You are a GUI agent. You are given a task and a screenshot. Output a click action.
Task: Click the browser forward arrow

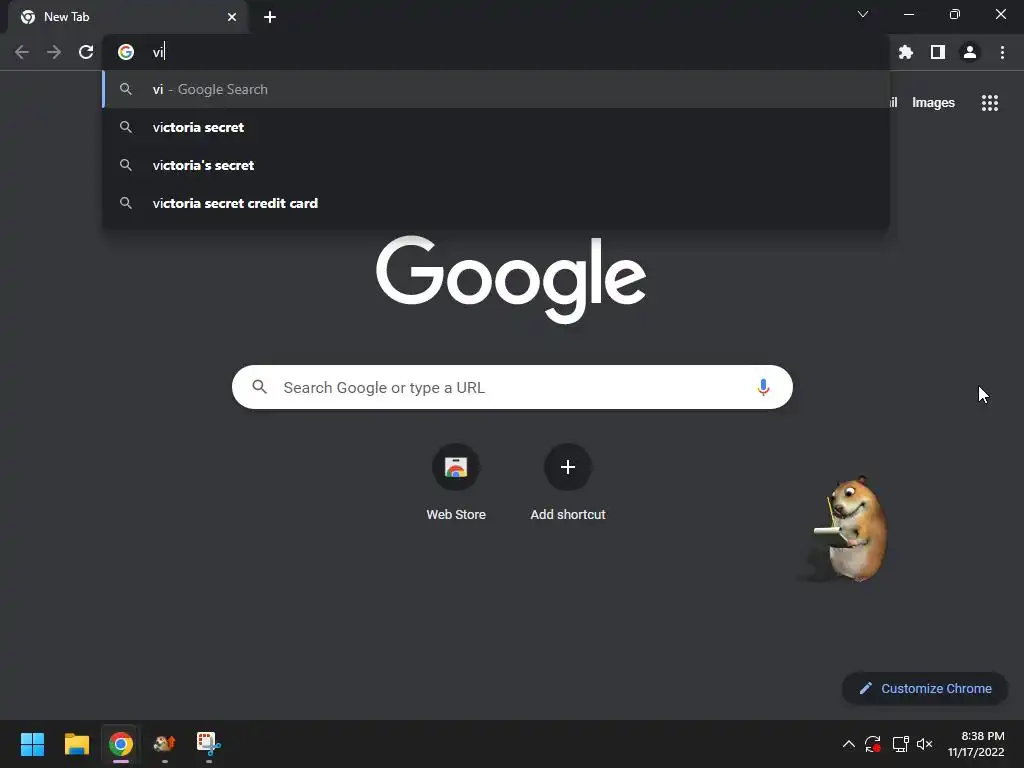click(54, 52)
